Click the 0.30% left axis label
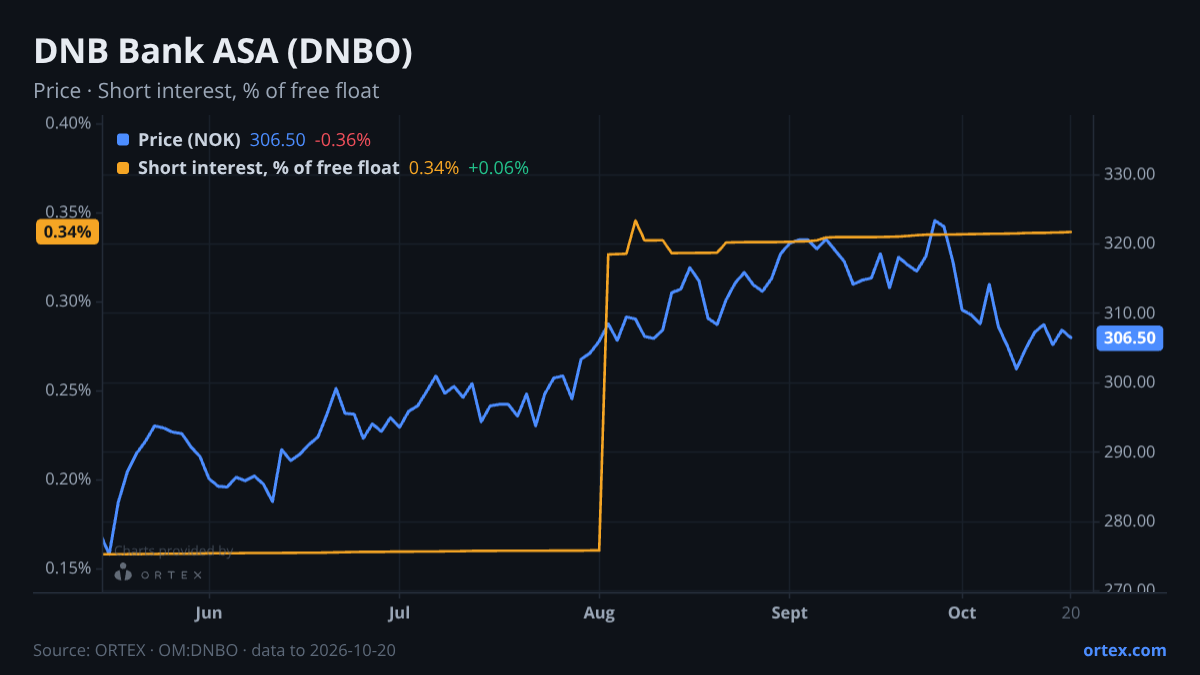 [68, 301]
